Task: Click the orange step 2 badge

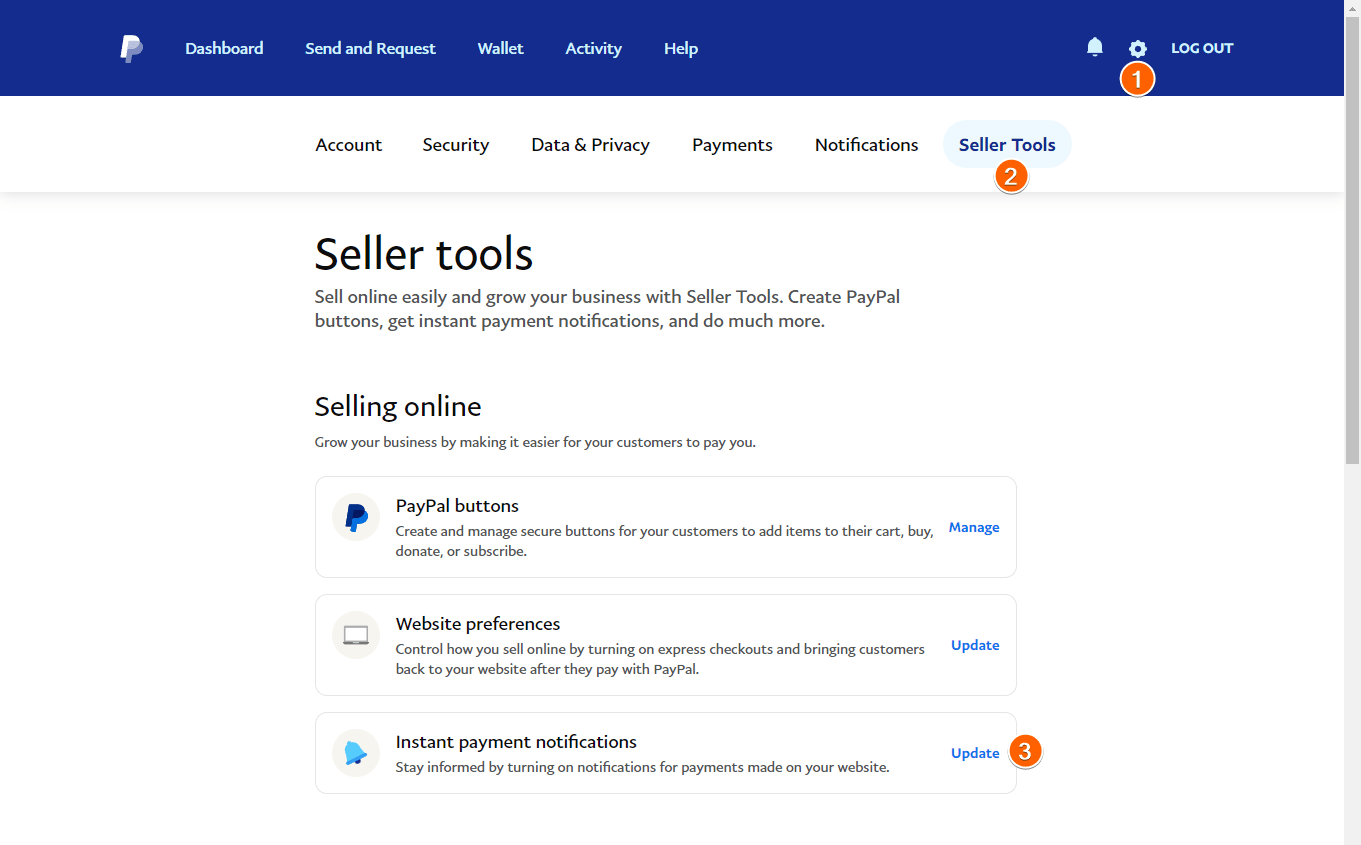Action: 1011,177
